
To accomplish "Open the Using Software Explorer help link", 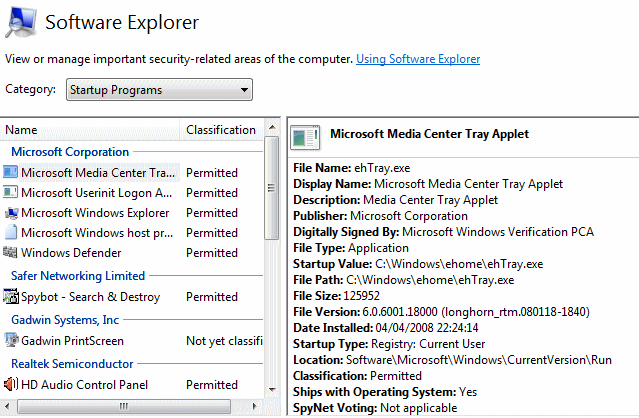I will [418, 60].
